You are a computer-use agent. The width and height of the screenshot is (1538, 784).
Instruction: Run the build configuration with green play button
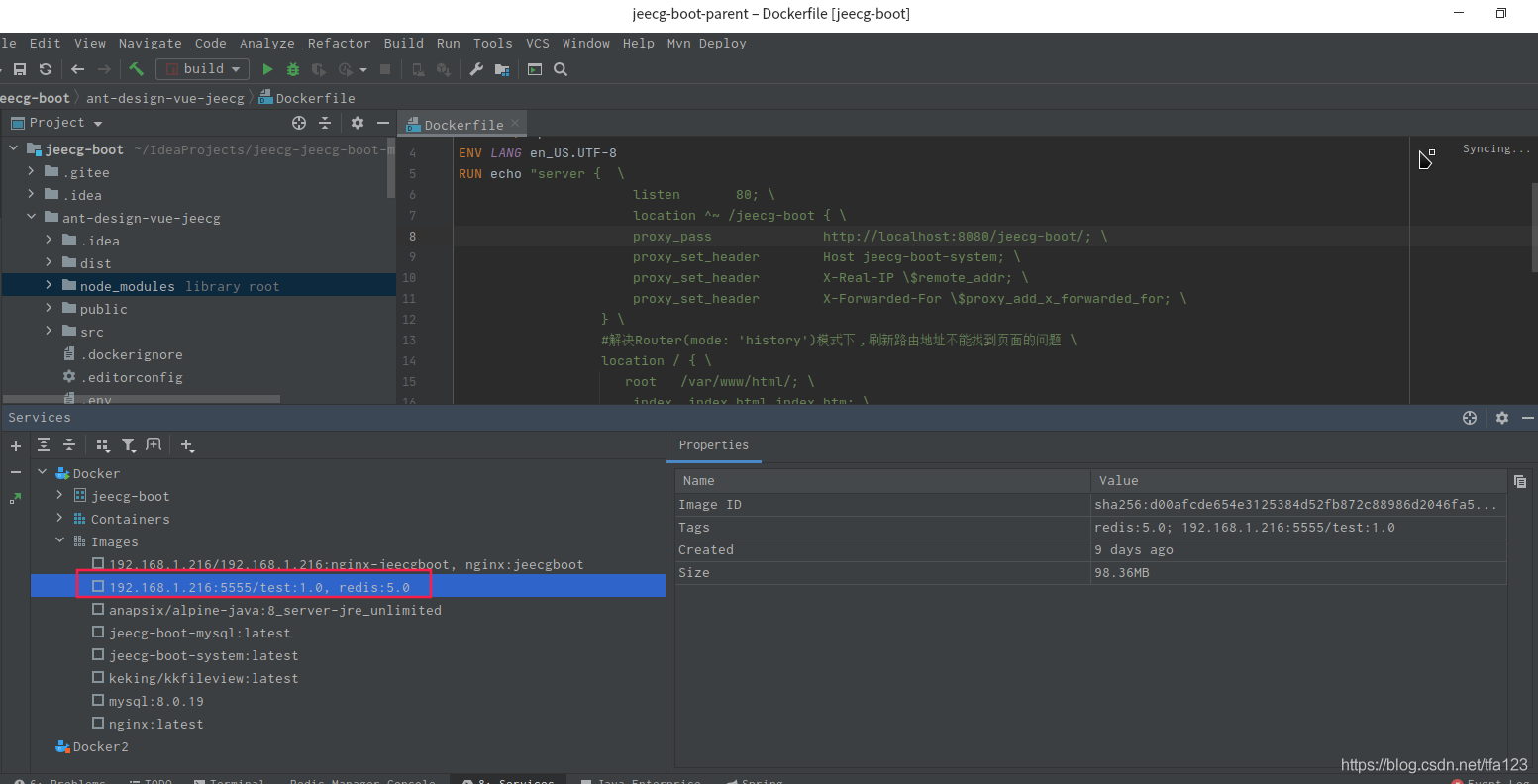pos(267,69)
